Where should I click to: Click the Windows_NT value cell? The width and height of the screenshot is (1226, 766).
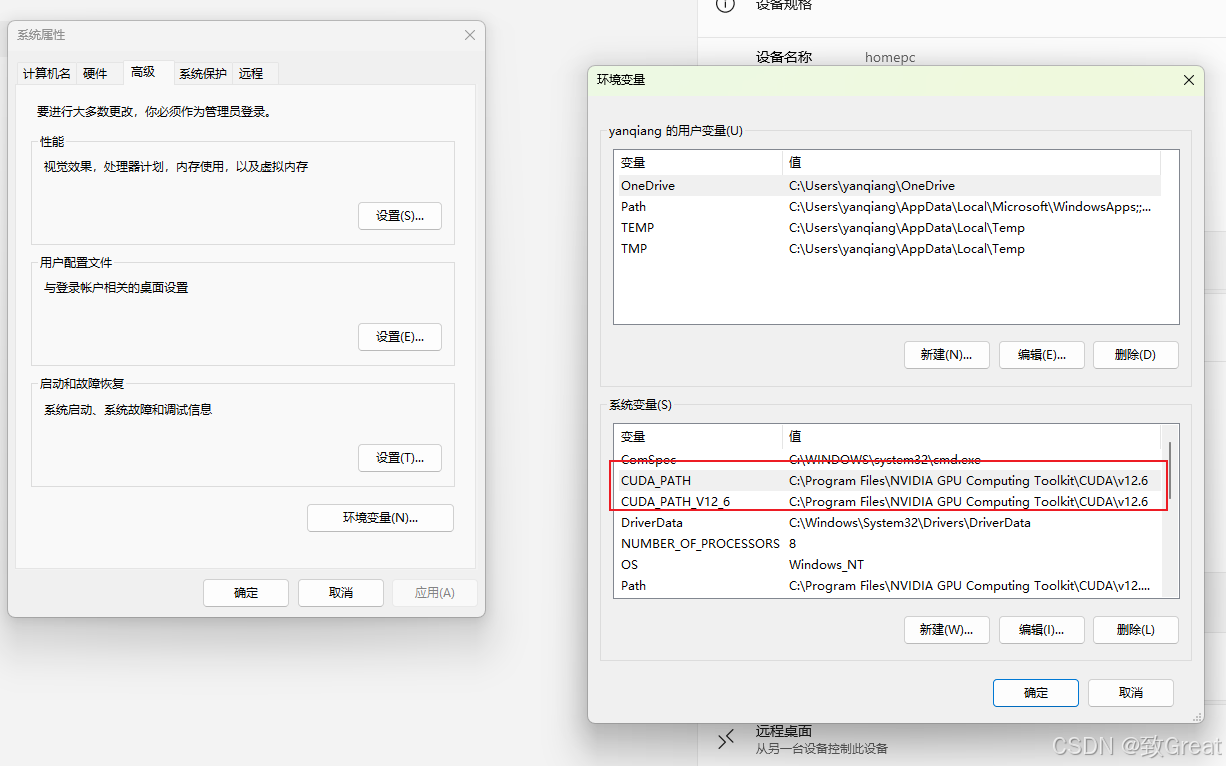click(826, 565)
